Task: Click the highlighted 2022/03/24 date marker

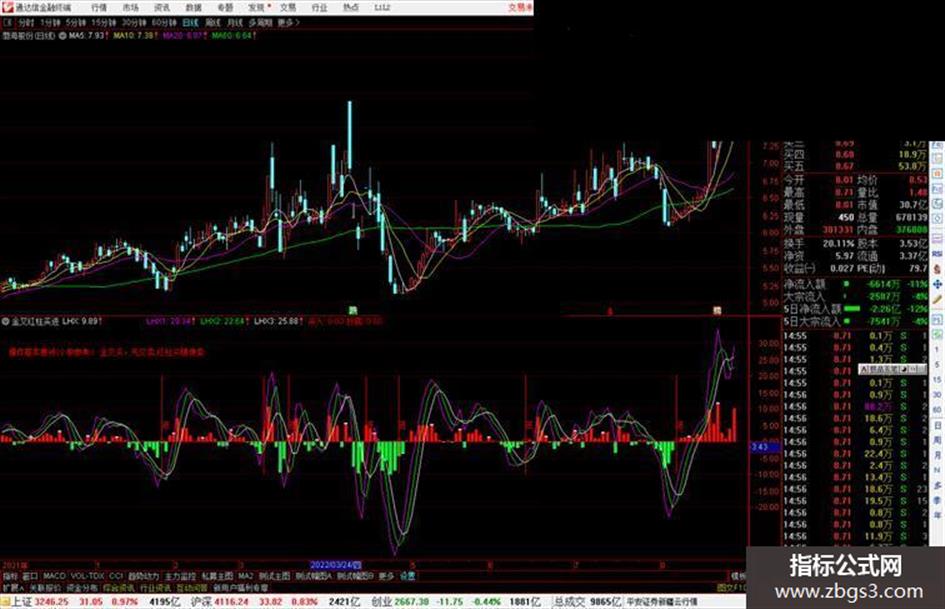Action: point(335,566)
